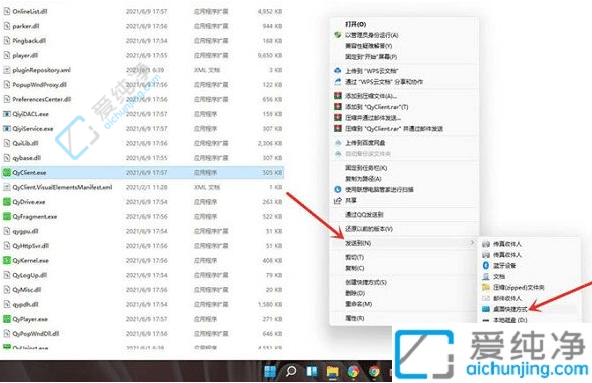
Task: Open the Windows Start button on taskbar
Action: coord(270,371)
